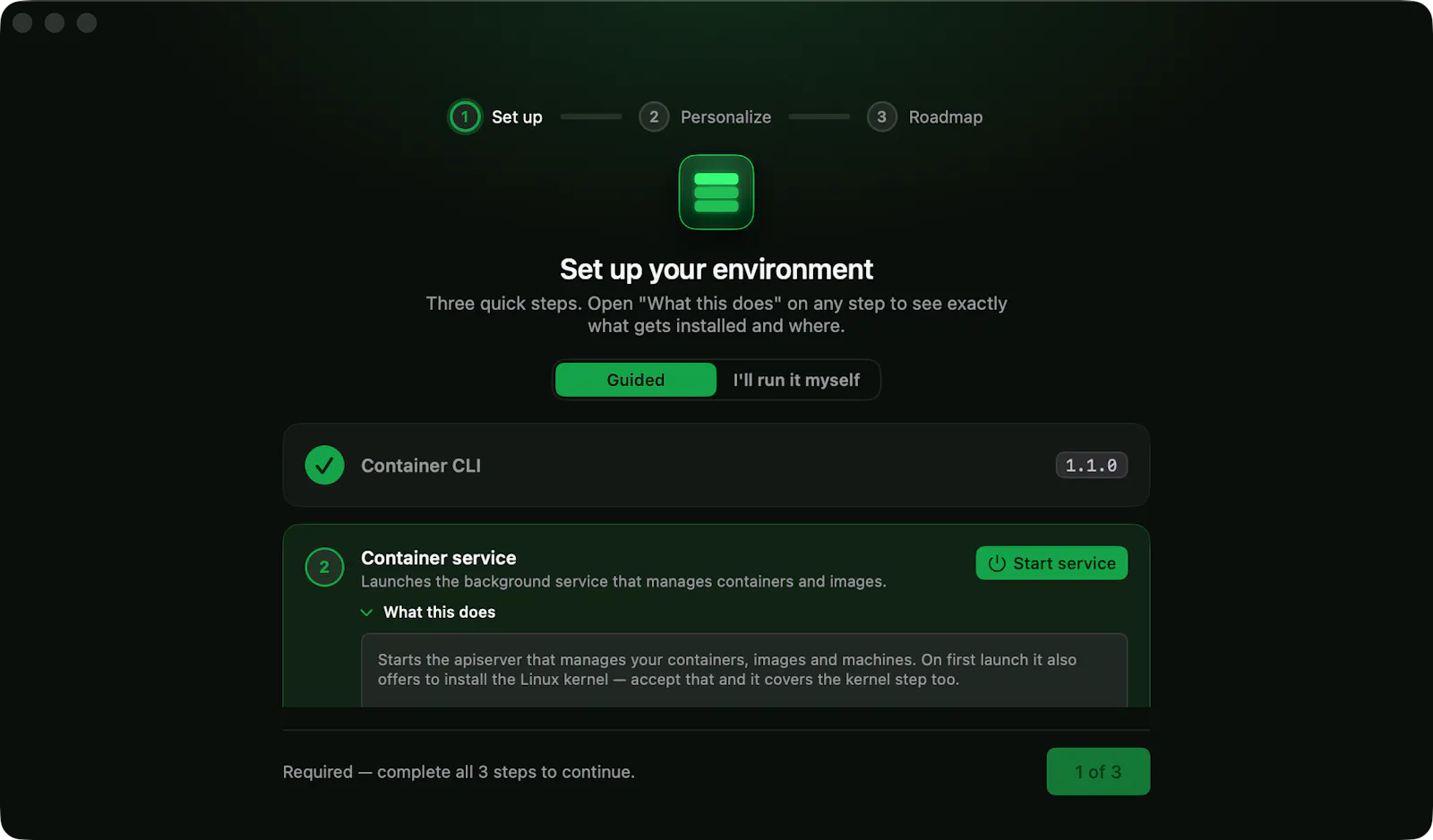1433x840 pixels.
Task: Click the green server stack app icon
Action: (x=716, y=193)
